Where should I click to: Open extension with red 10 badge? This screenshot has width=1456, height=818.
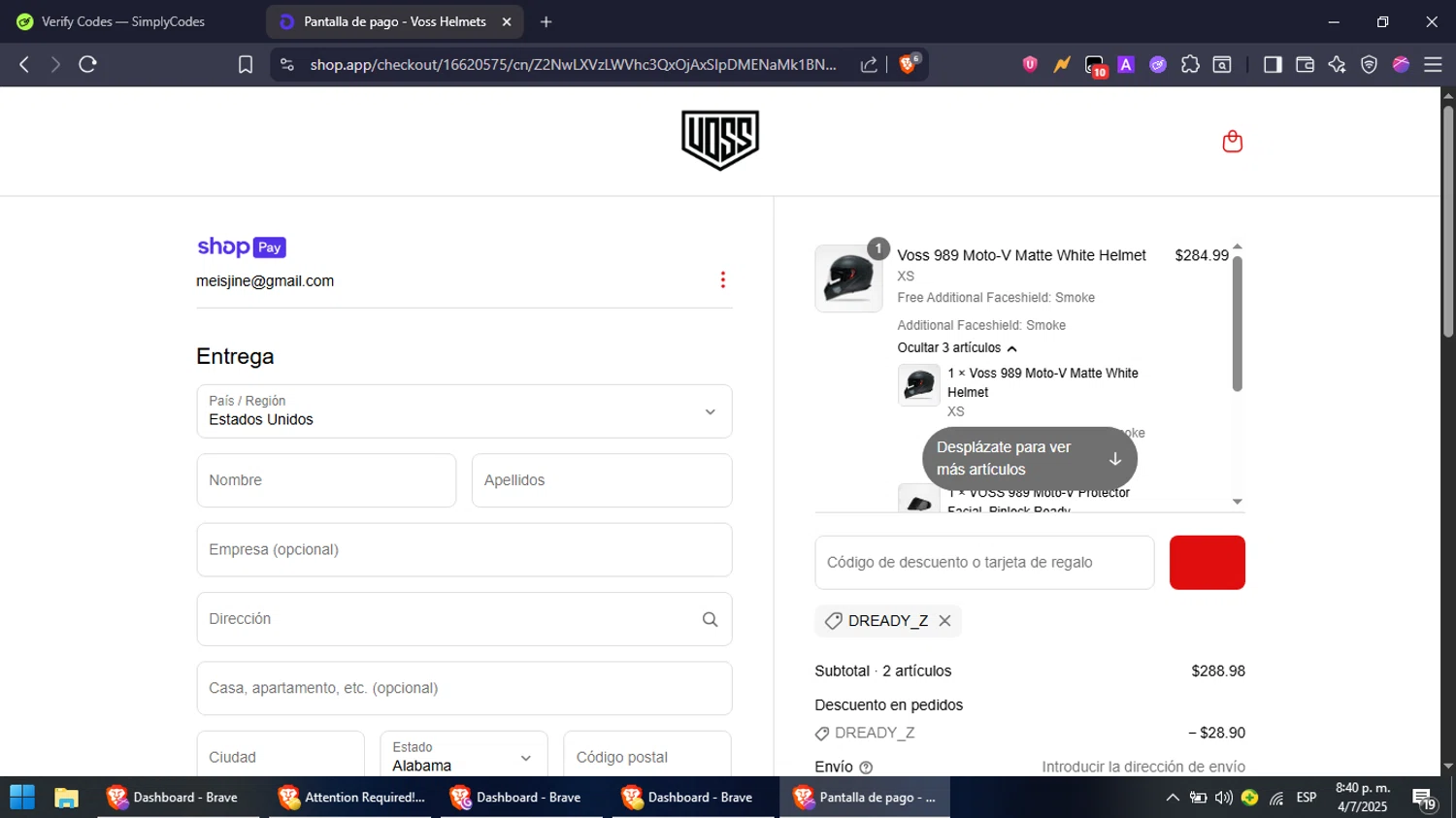tap(1095, 66)
